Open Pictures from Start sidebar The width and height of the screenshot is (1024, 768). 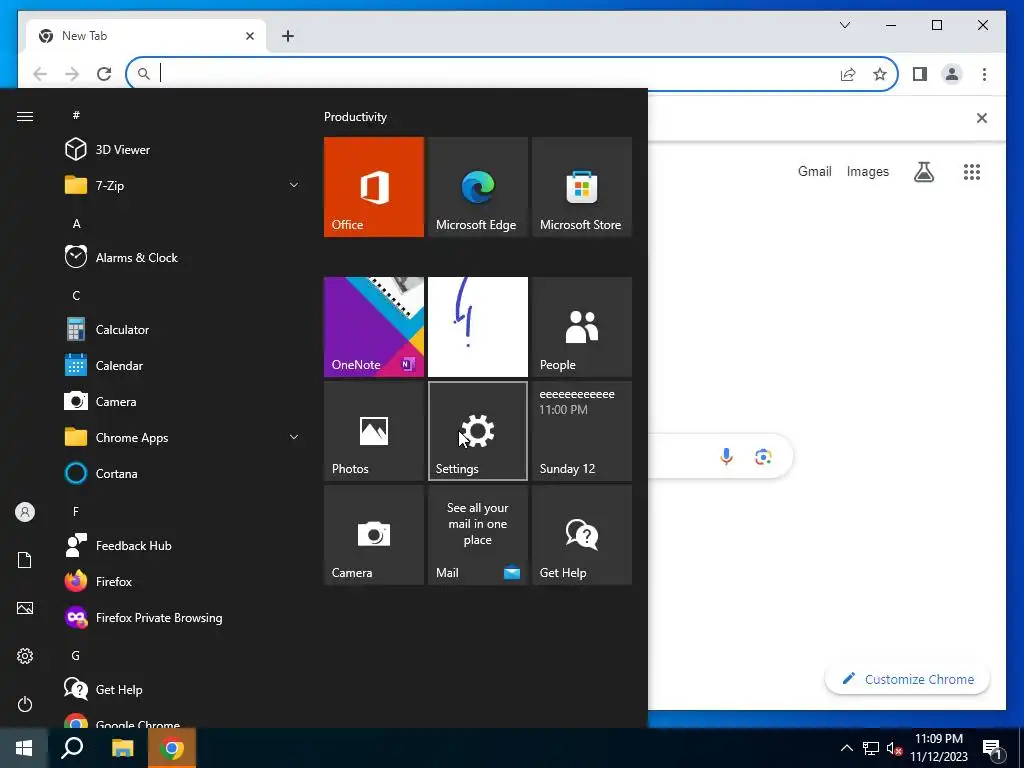[25, 608]
